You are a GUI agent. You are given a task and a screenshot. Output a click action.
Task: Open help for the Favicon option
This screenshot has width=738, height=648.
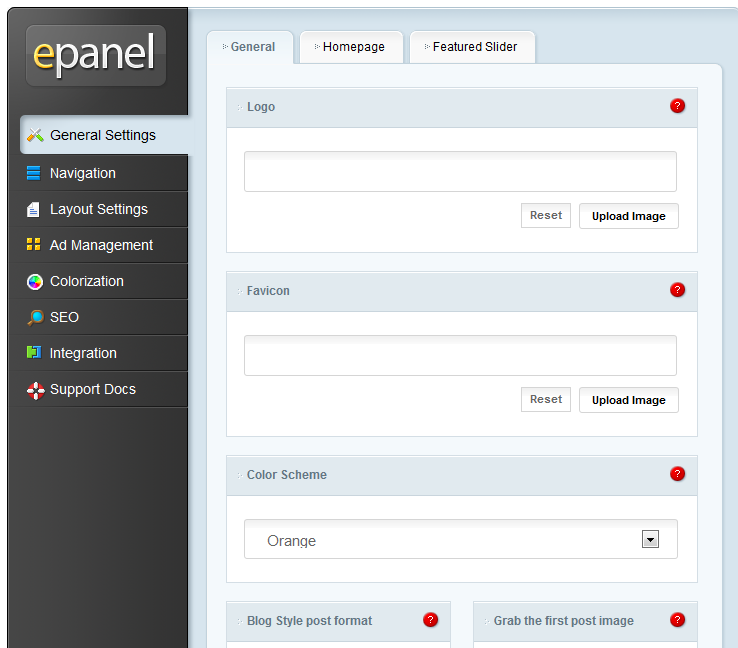(677, 290)
